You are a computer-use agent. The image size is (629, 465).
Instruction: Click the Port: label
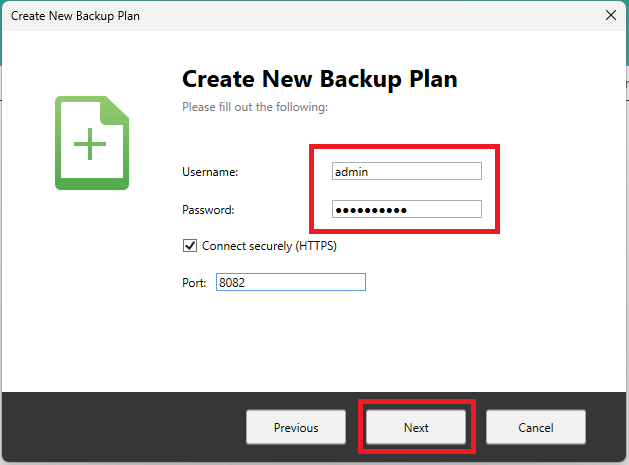tap(195, 283)
